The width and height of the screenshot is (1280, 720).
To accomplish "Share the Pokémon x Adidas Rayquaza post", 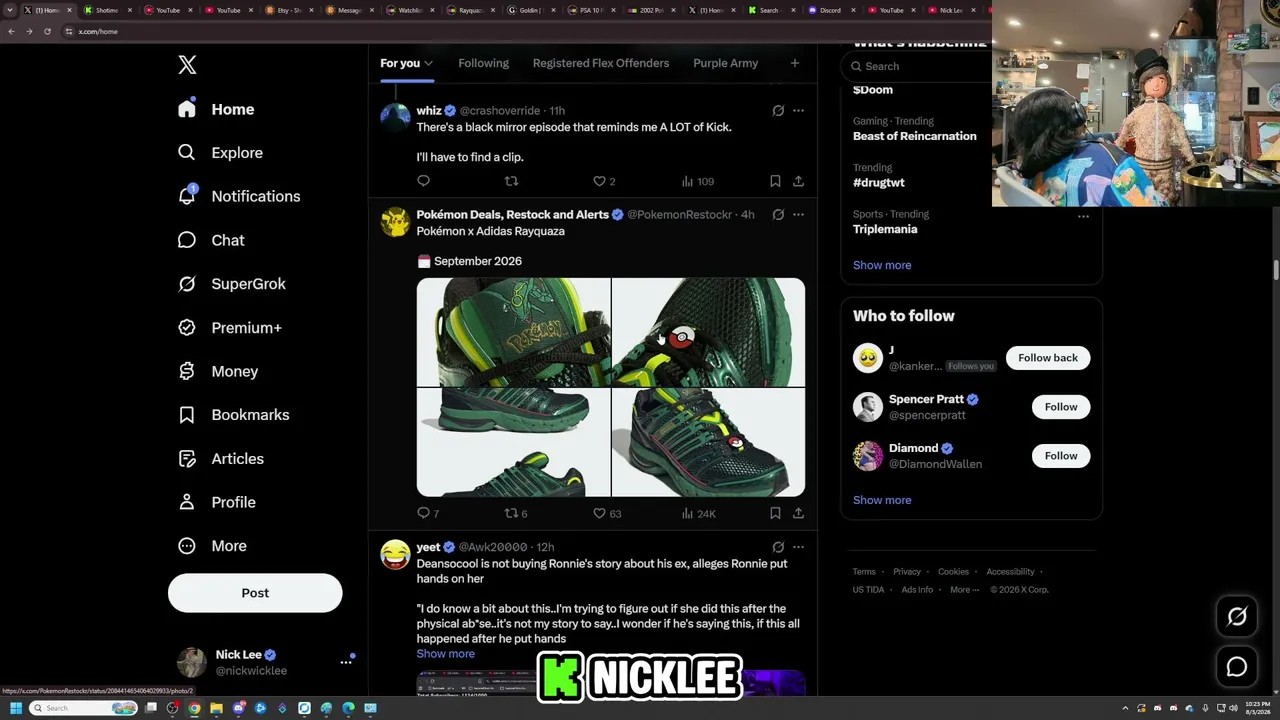I will [798, 513].
